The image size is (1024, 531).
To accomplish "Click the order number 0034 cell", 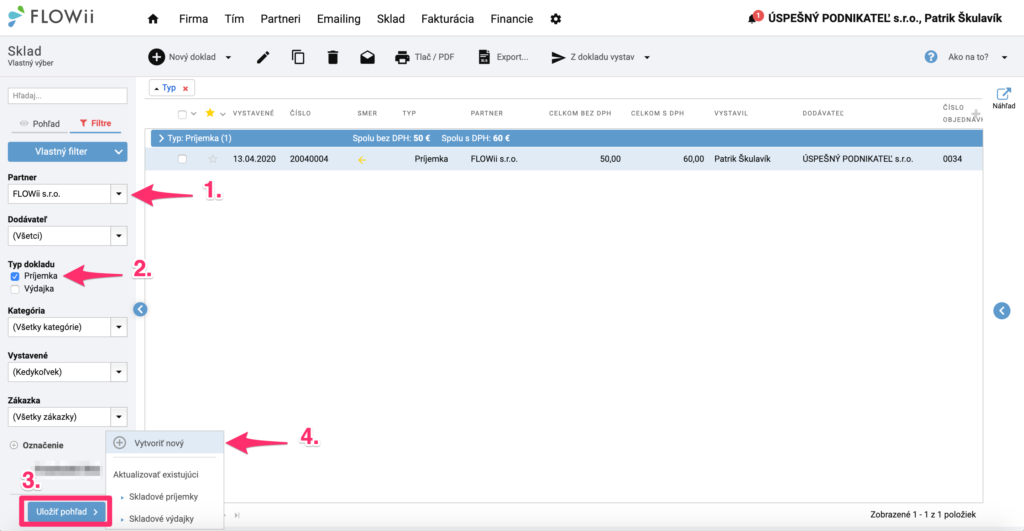I will click(x=952, y=159).
